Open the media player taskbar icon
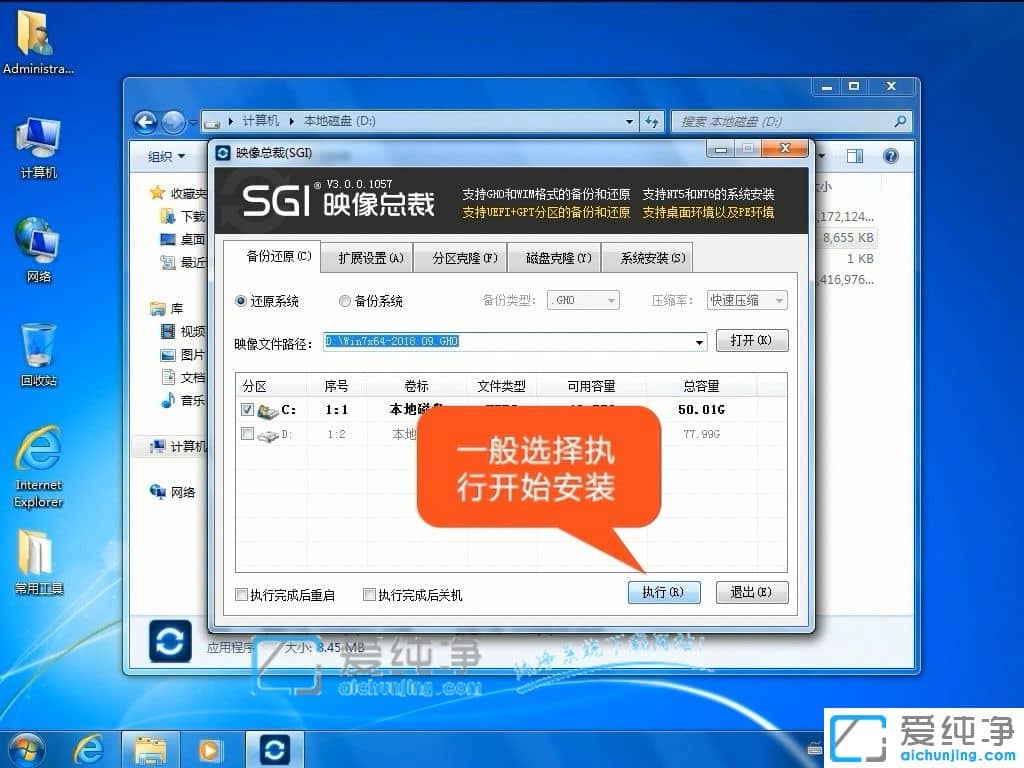This screenshot has width=1024, height=768. 210,748
